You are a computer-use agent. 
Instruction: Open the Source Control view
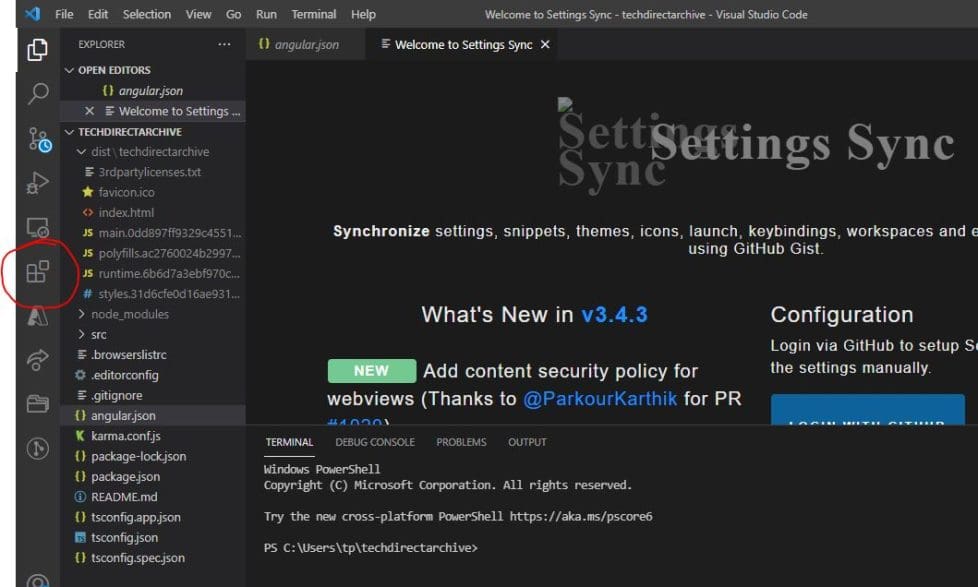(39, 139)
